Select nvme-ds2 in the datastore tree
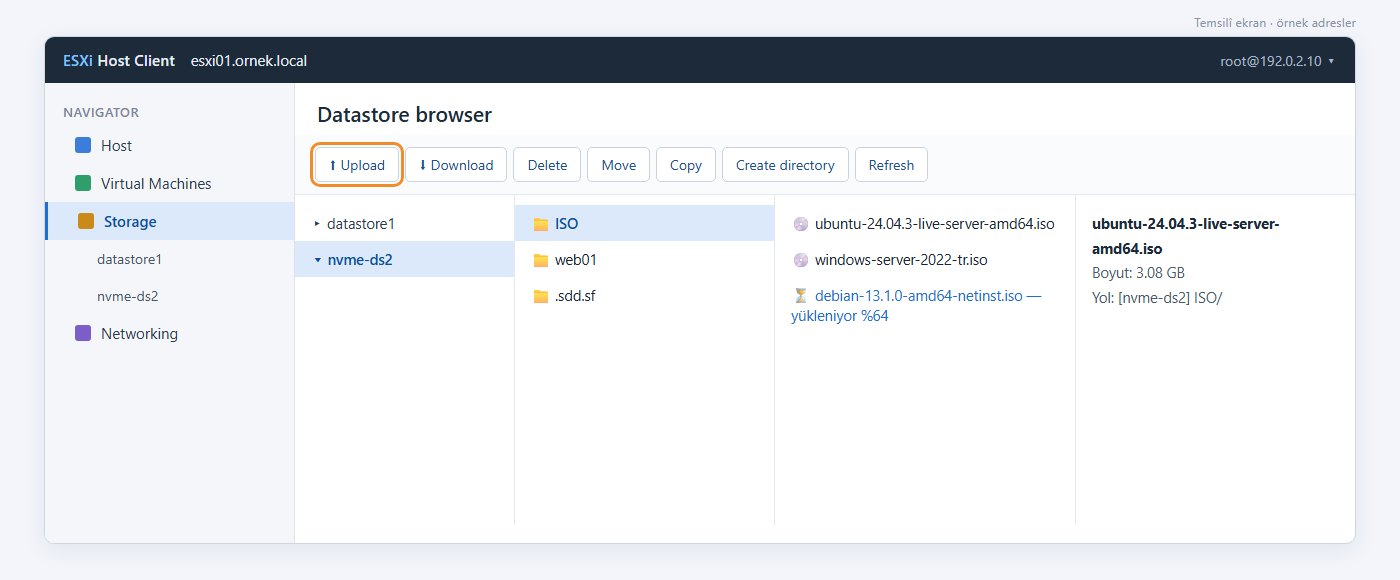This screenshot has height=580, width=1400. 405,260
